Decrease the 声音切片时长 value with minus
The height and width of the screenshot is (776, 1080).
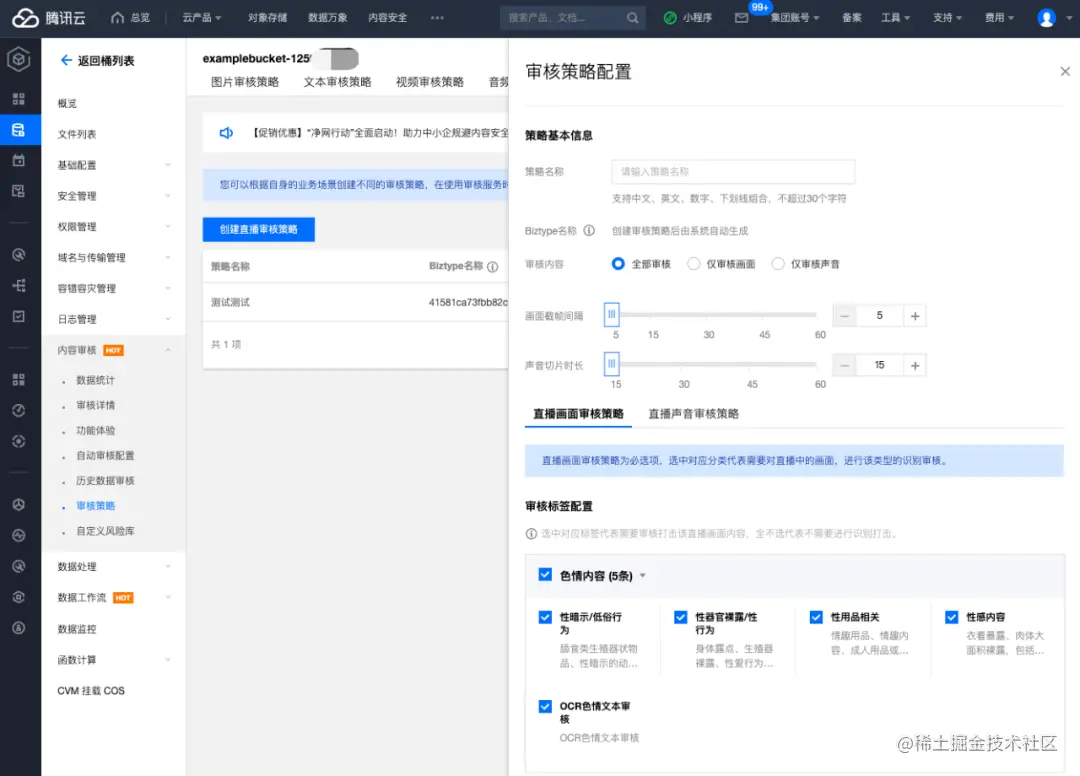pyautogui.click(x=844, y=366)
